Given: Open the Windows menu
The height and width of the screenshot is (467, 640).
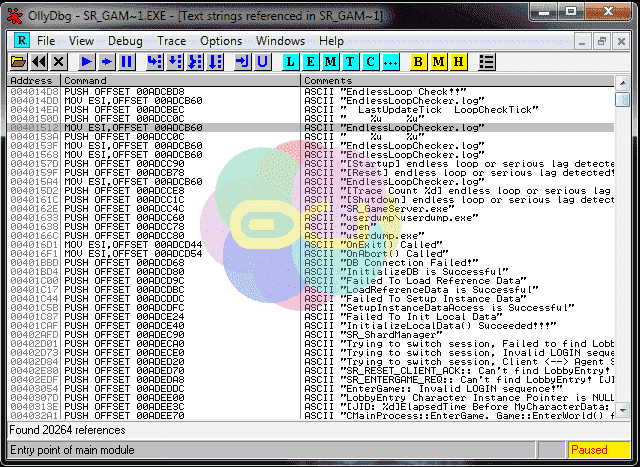Looking at the screenshot, I should (280, 41).
